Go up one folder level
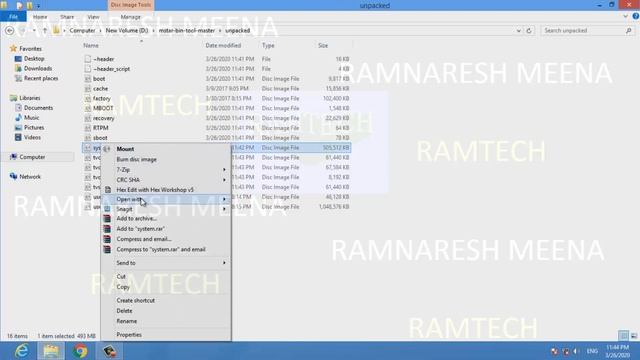Image resolution: width=640 pixels, height=360 pixels. (45, 31)
